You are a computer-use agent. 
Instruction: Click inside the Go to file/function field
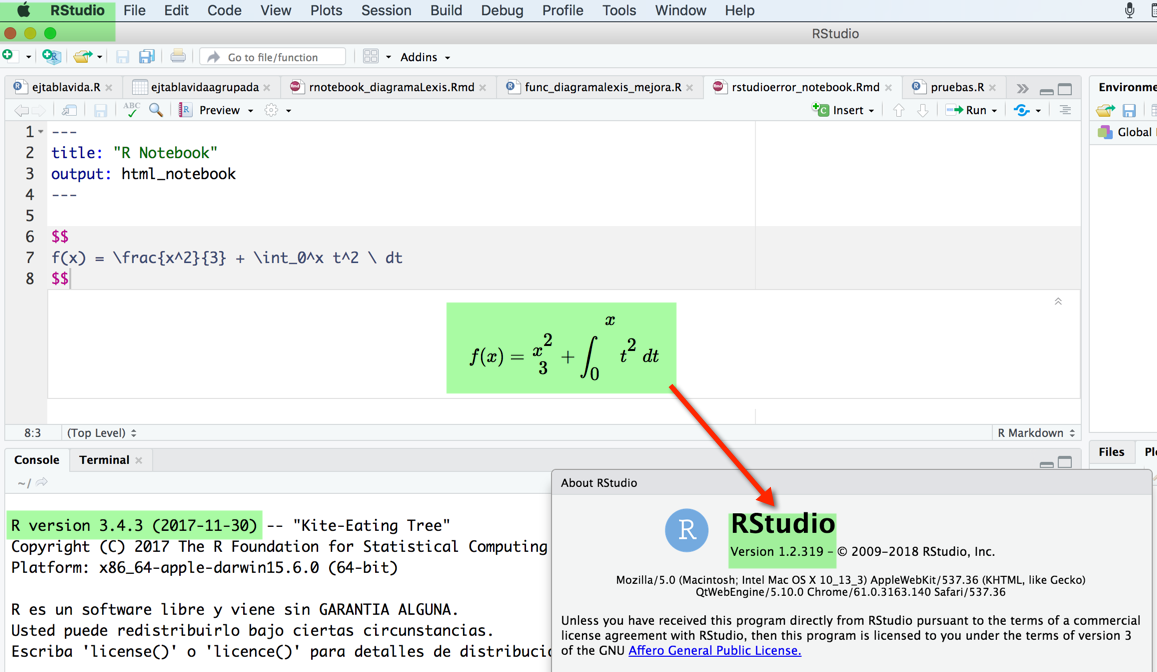click(271, 56)
